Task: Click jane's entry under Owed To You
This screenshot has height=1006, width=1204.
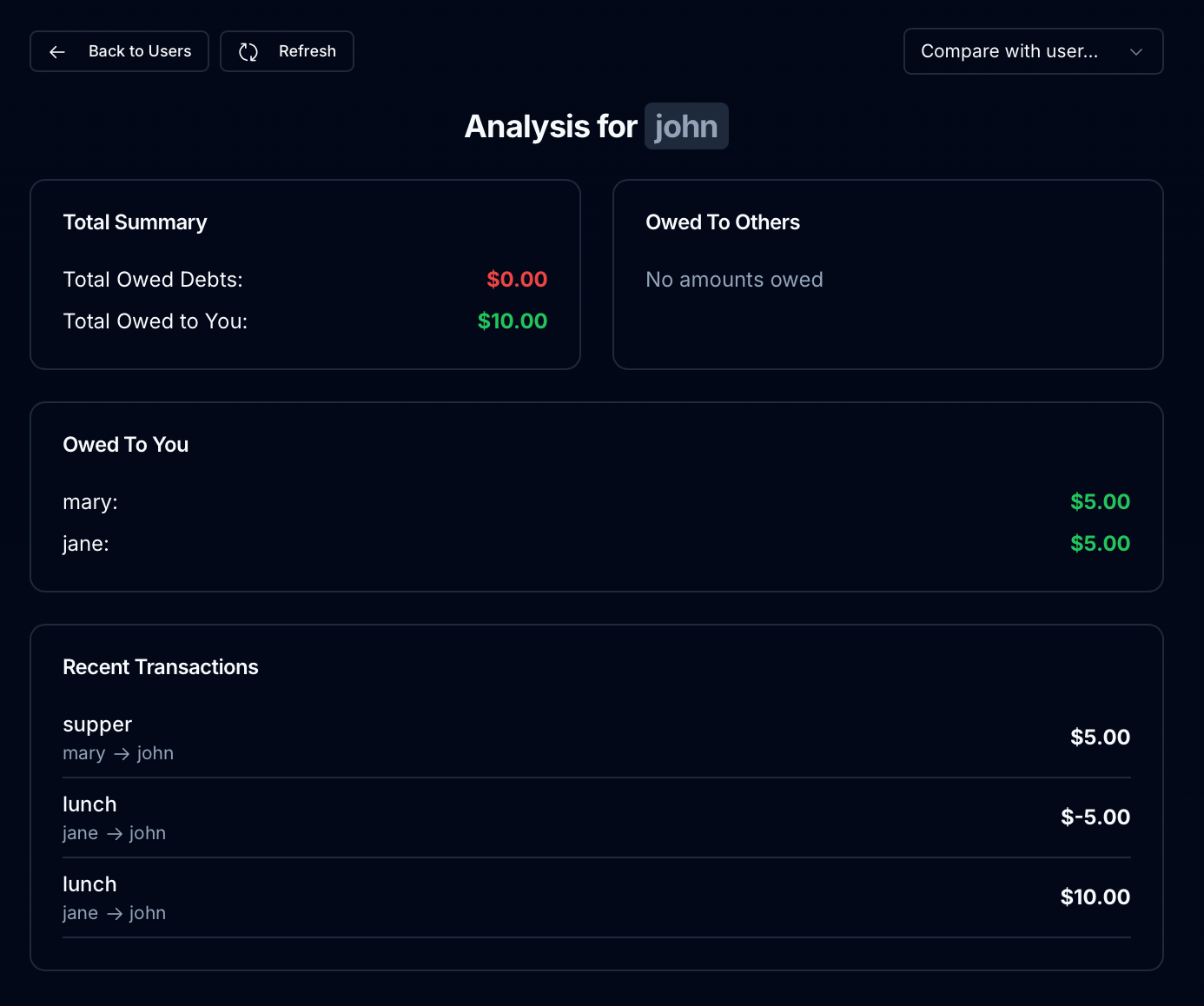Action: 597,544
